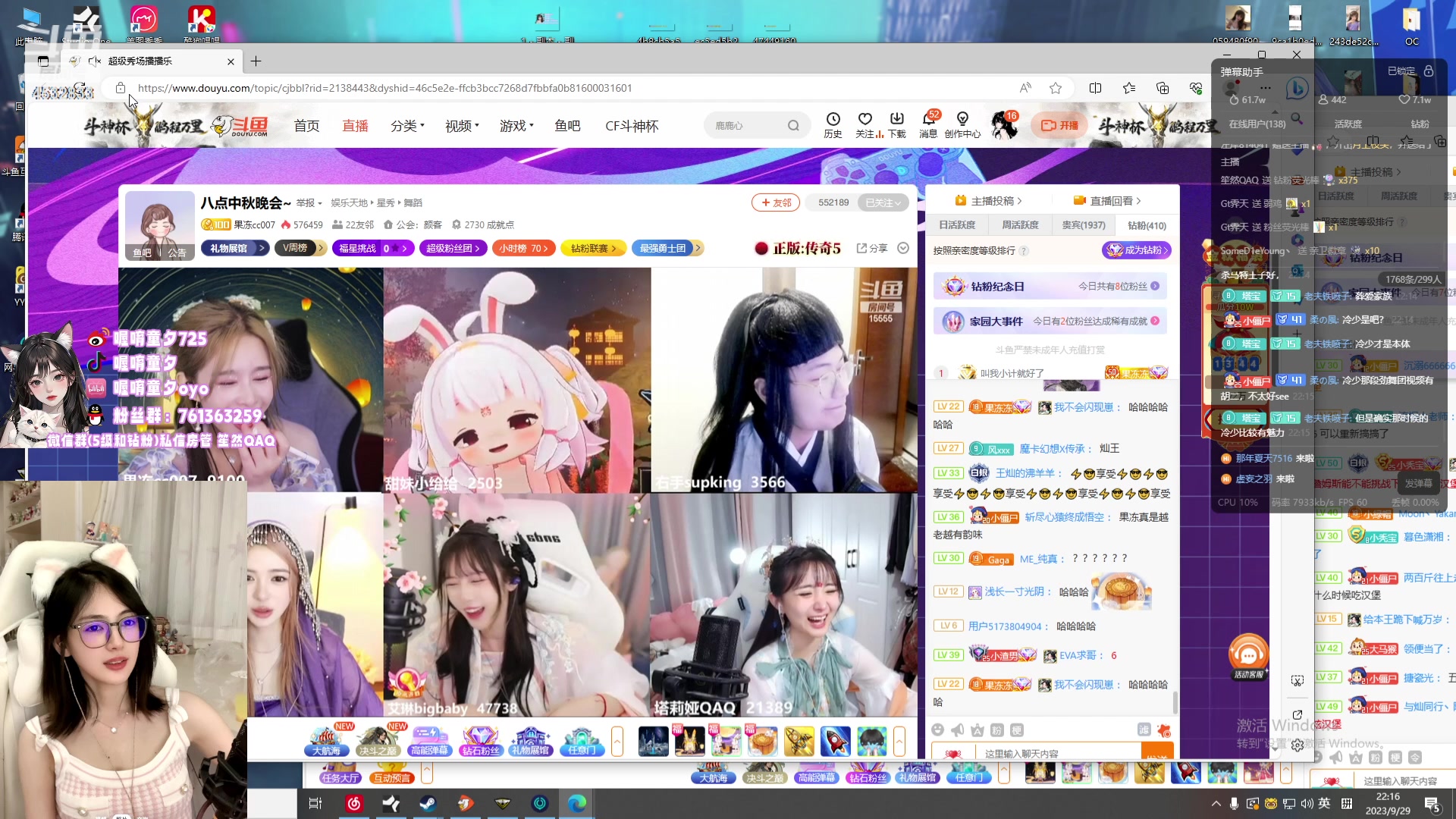Click the 友邻 add button

pos(775,202)
